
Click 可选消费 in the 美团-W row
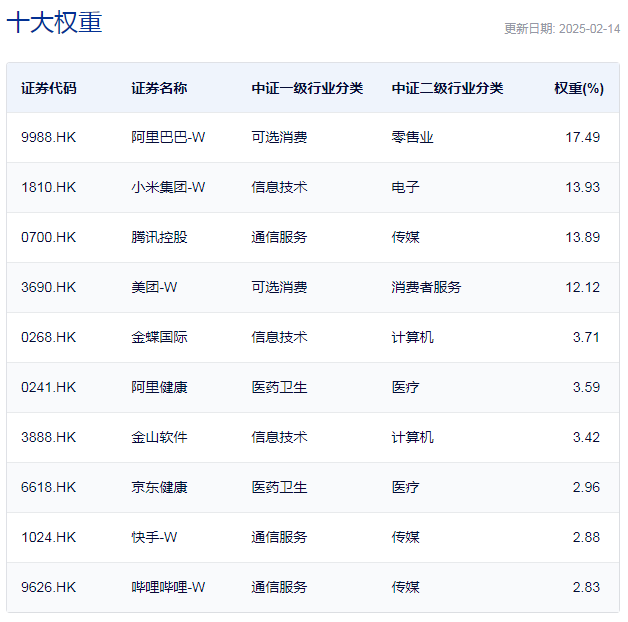pos(280,288)
